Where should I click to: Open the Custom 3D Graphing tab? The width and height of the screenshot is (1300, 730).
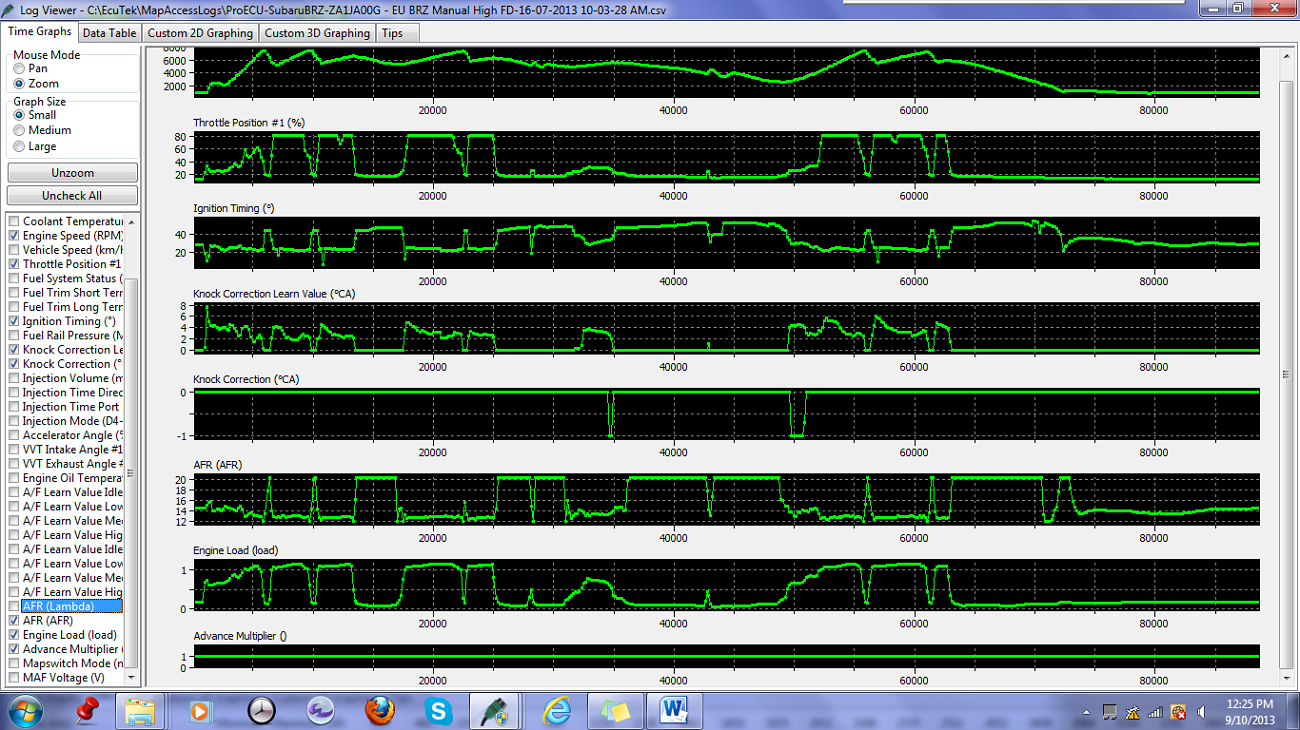point(317,33)
